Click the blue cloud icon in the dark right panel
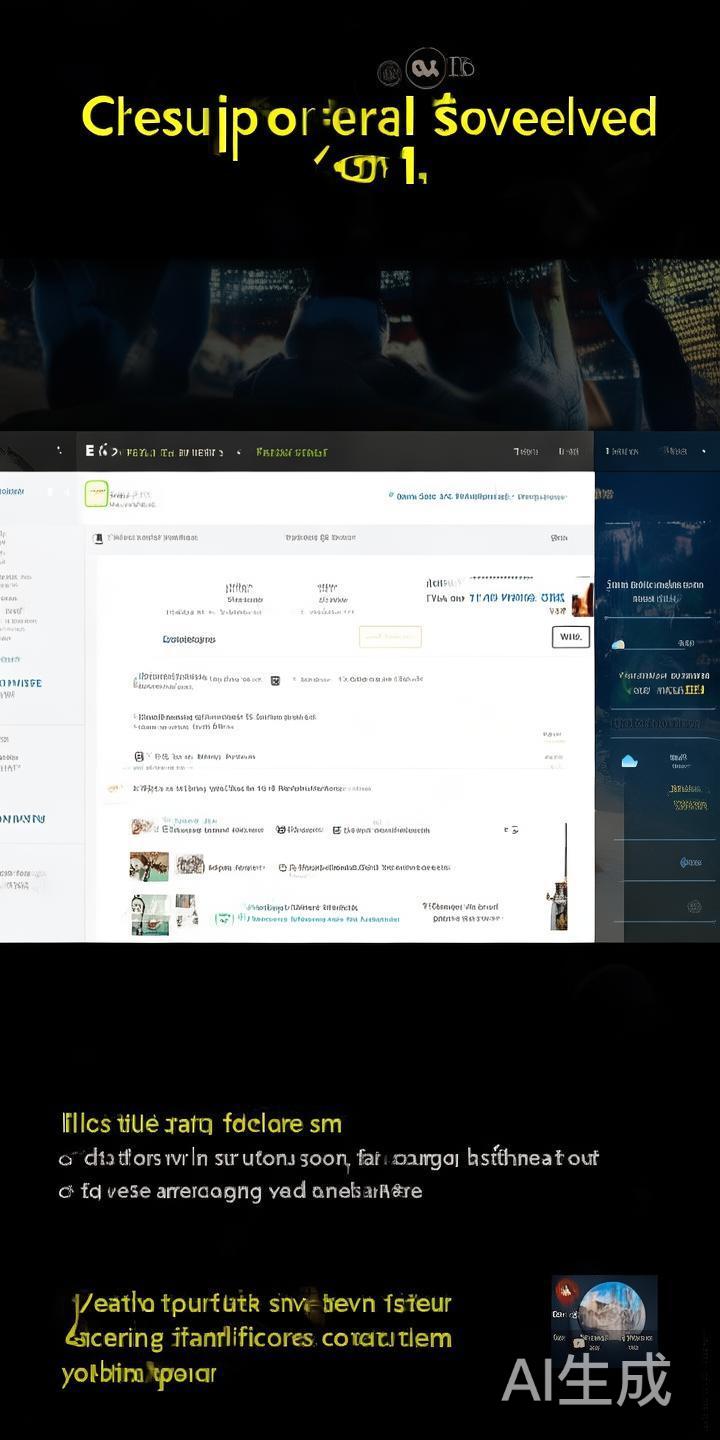The width and height of the screenshot is (720, 1440). (629, 761)
